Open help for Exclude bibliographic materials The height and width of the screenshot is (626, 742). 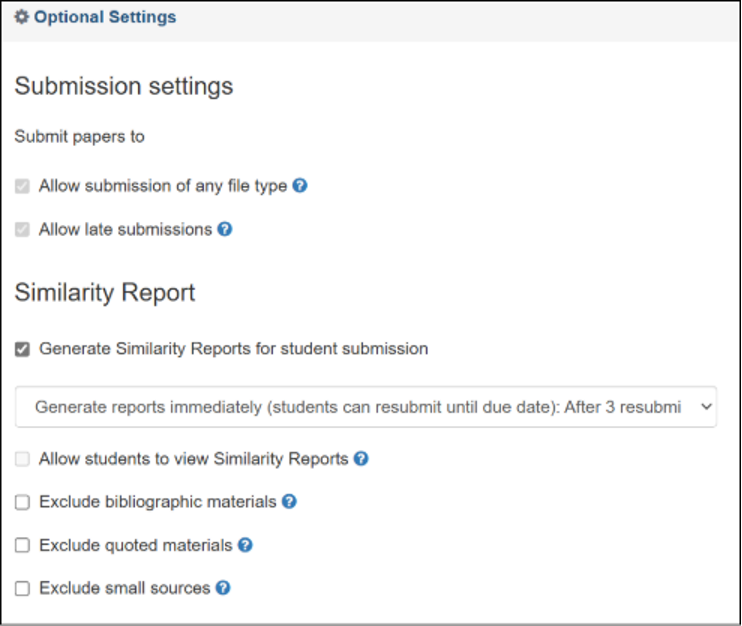(x=289, y=502)
